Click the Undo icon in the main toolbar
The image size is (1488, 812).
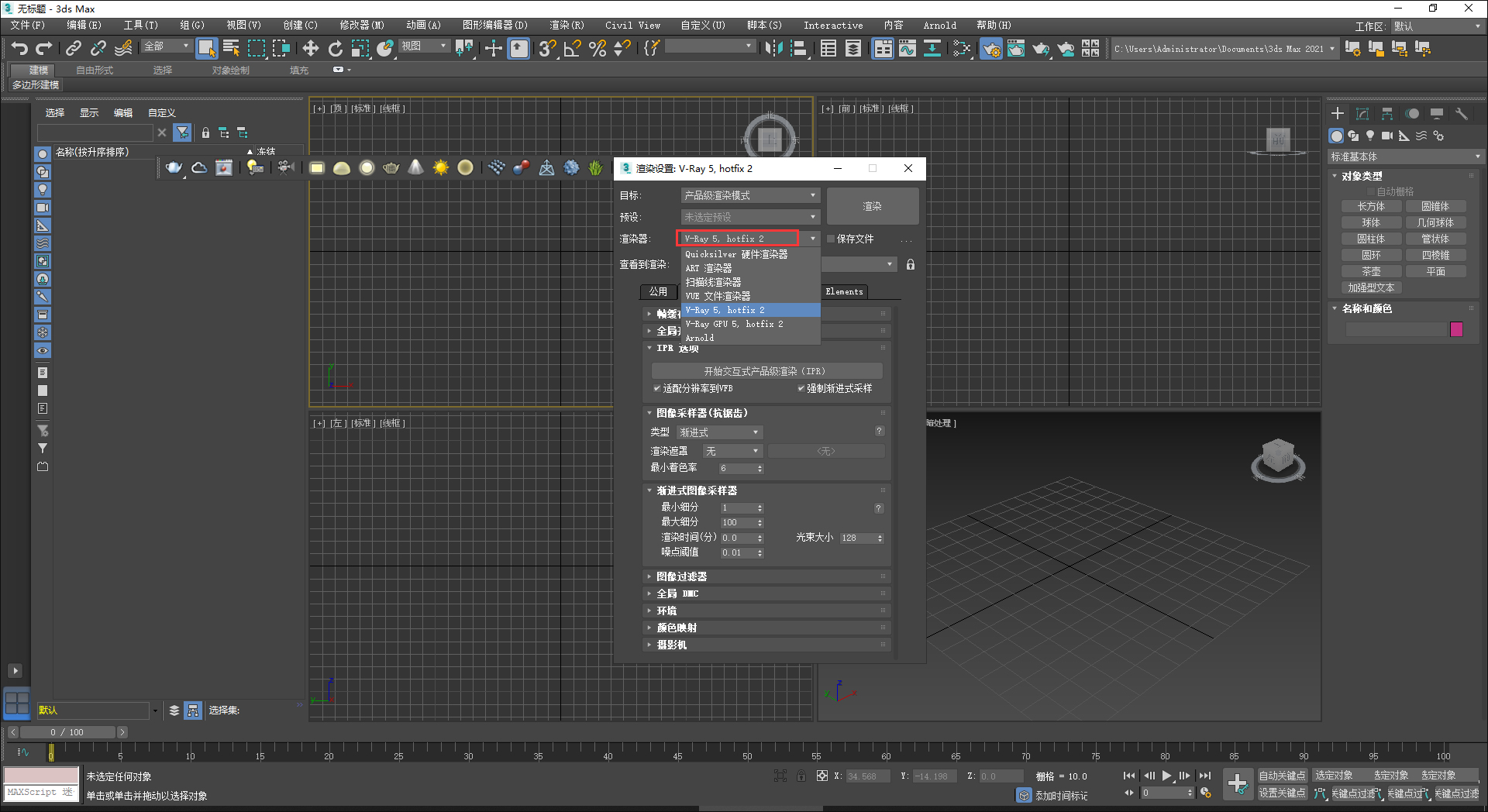coord(19,48)
